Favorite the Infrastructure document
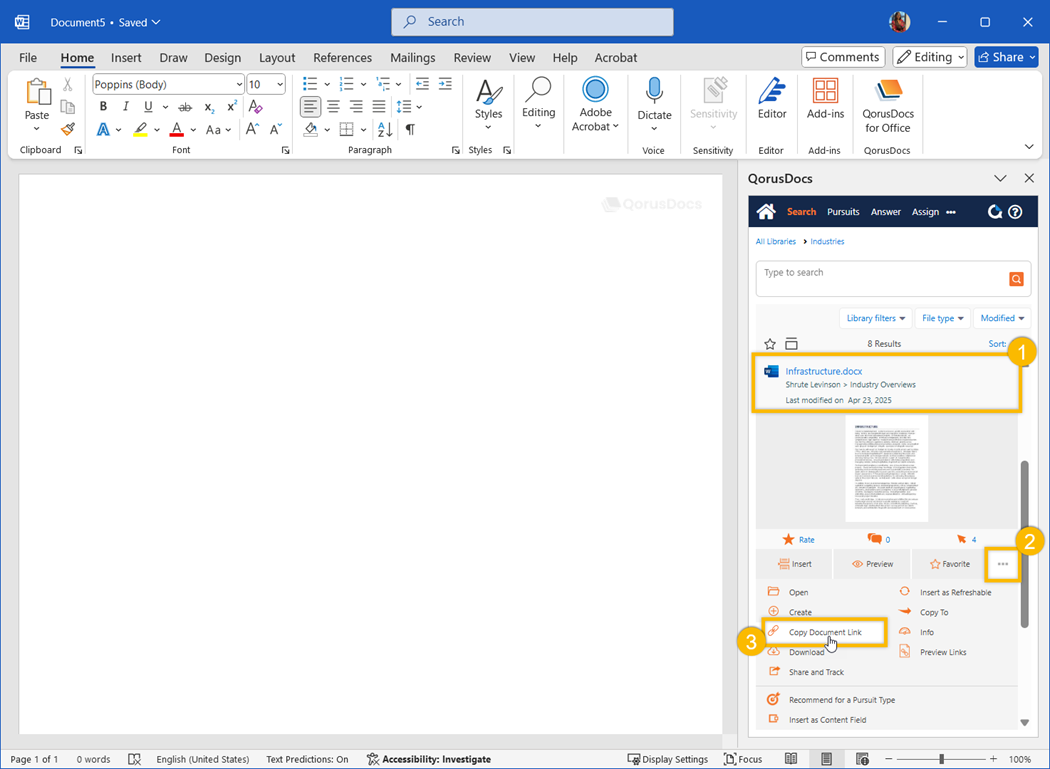The image size is (1050, 769). point(949,564)
